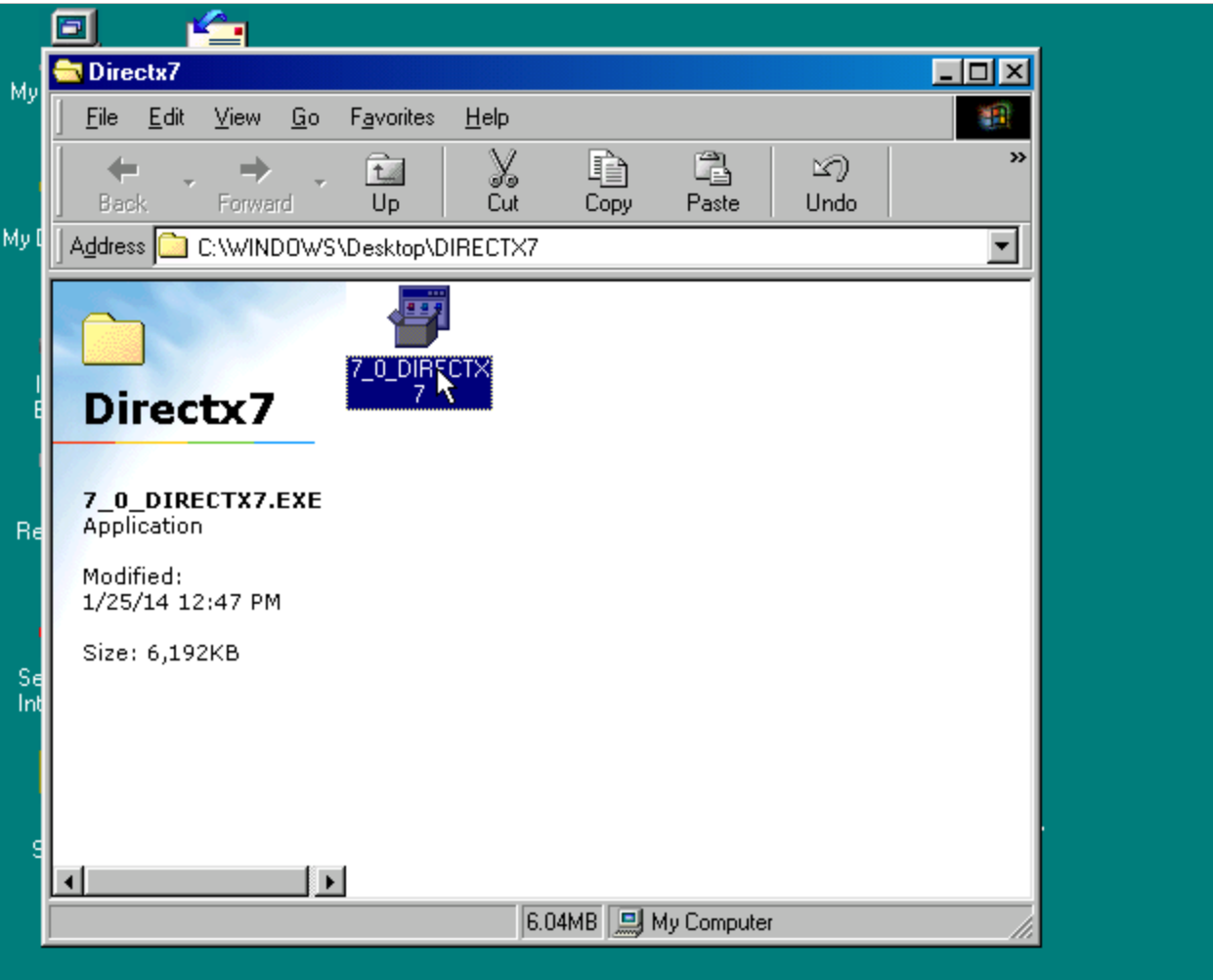Close the Directx7 window
This screenshot has height=980, width=1213.
(x=1015, y=71)
